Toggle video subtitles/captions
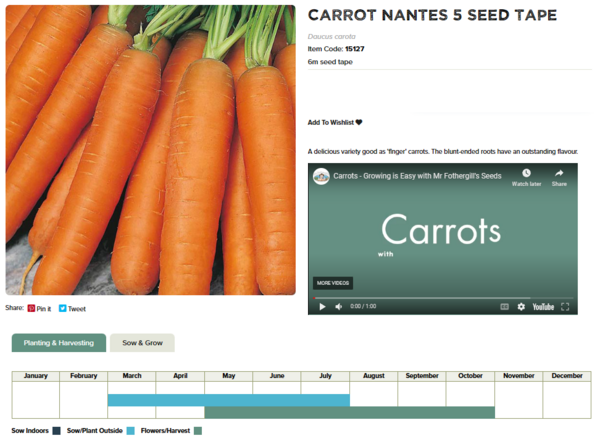 [505, 307]
